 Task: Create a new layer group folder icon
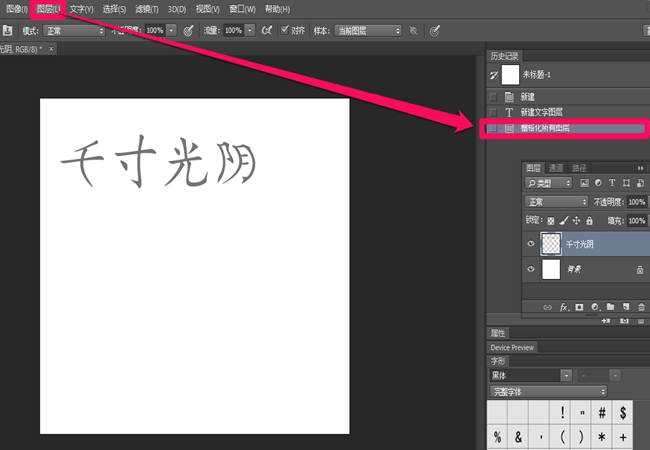pos(611,307)
